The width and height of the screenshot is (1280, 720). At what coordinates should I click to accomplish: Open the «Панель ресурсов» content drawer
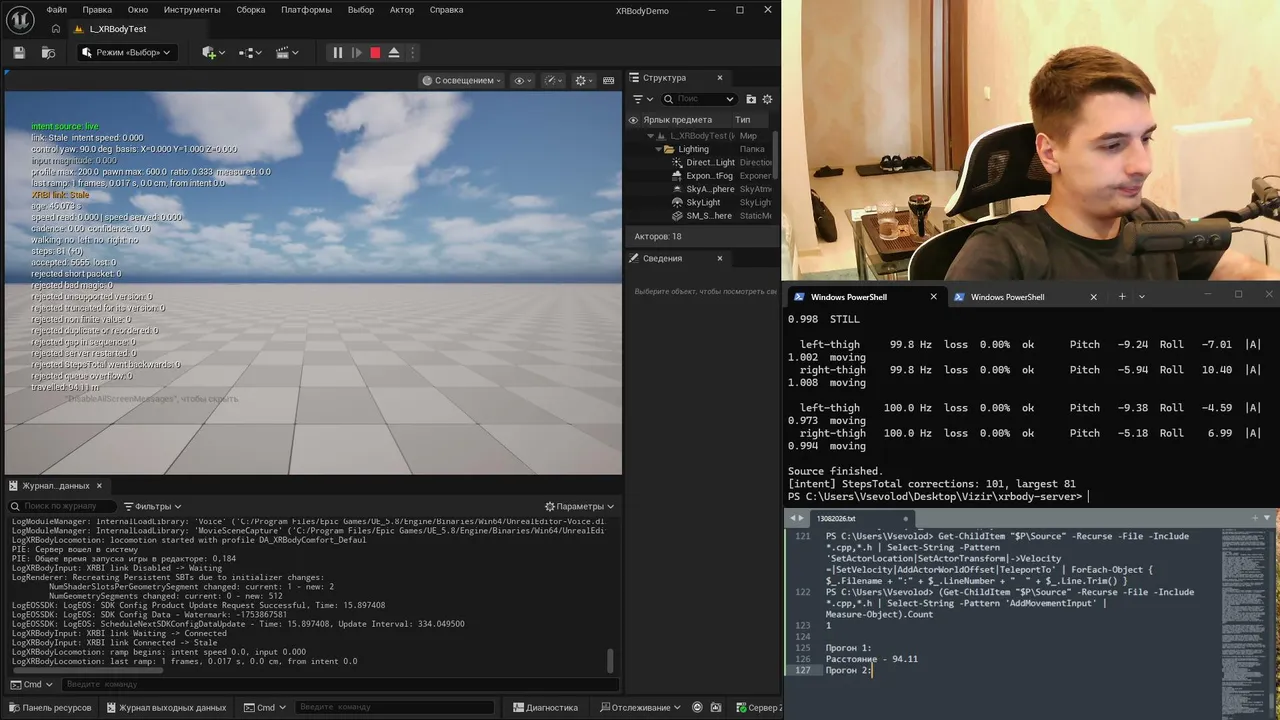49,708
